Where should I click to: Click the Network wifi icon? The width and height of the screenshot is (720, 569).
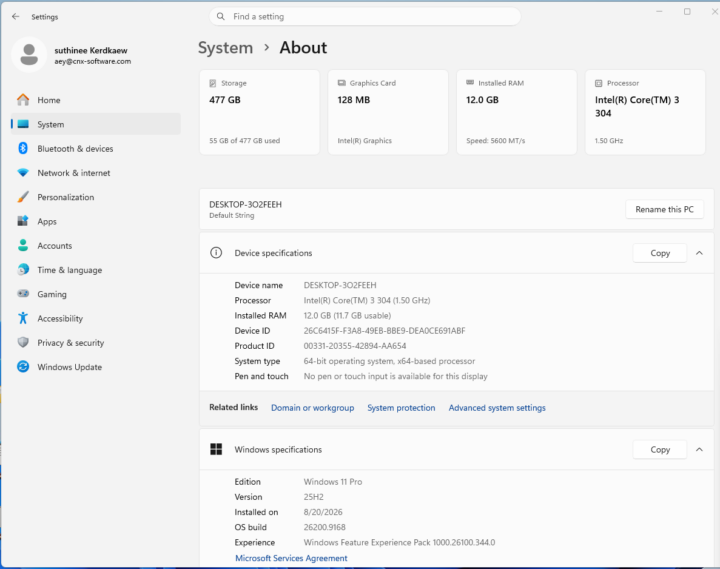pos(23,173)
